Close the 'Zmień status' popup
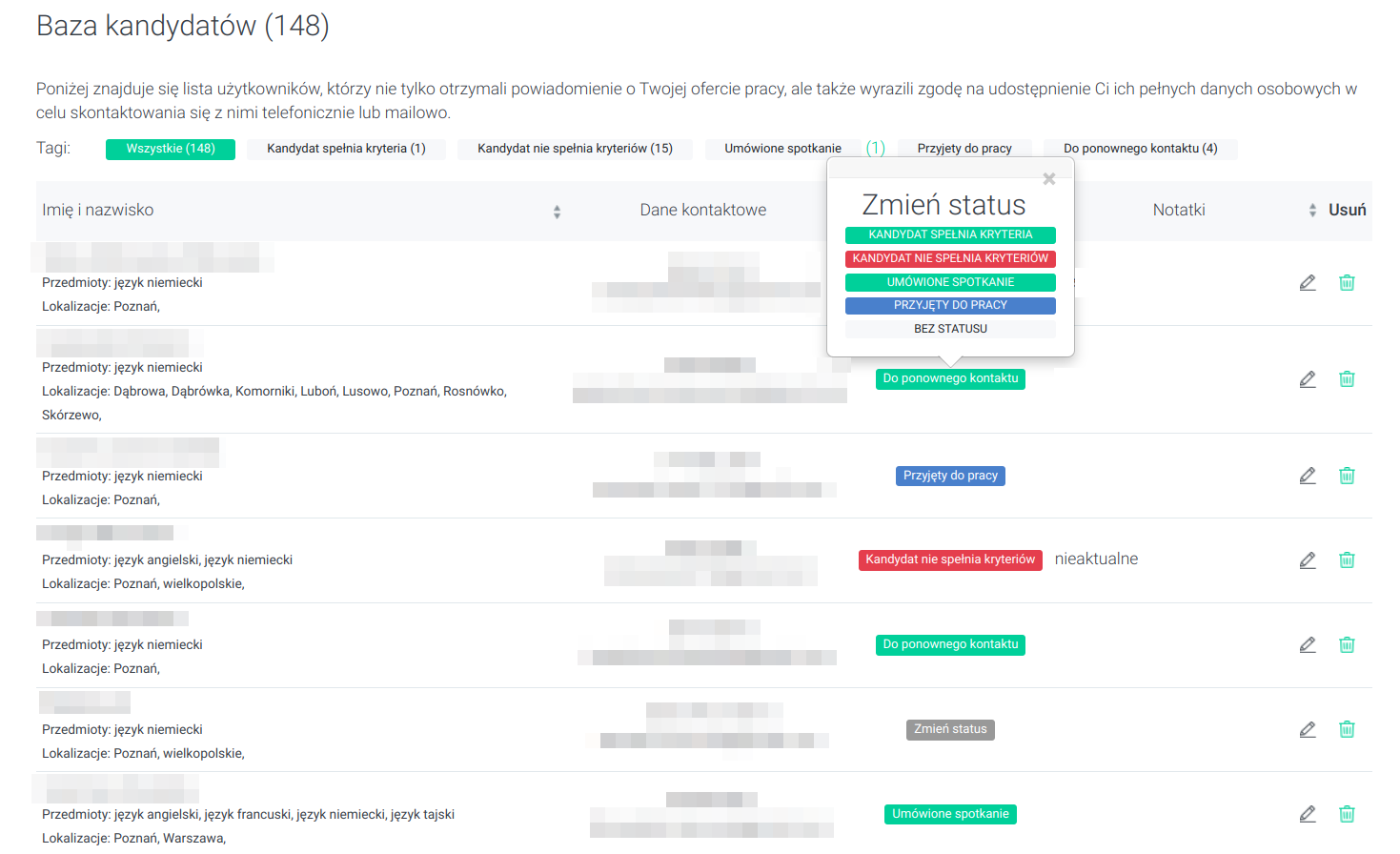Screen dimensions: 1400x854 [x=1048, y=179]
